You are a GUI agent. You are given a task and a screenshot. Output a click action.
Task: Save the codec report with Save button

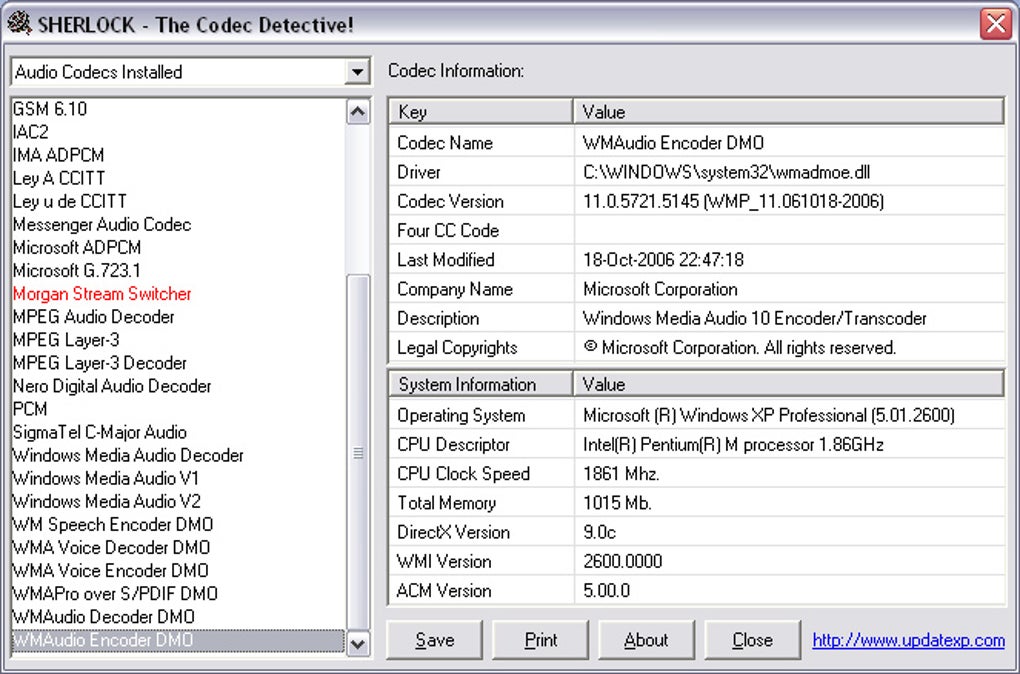coord(435,640)
